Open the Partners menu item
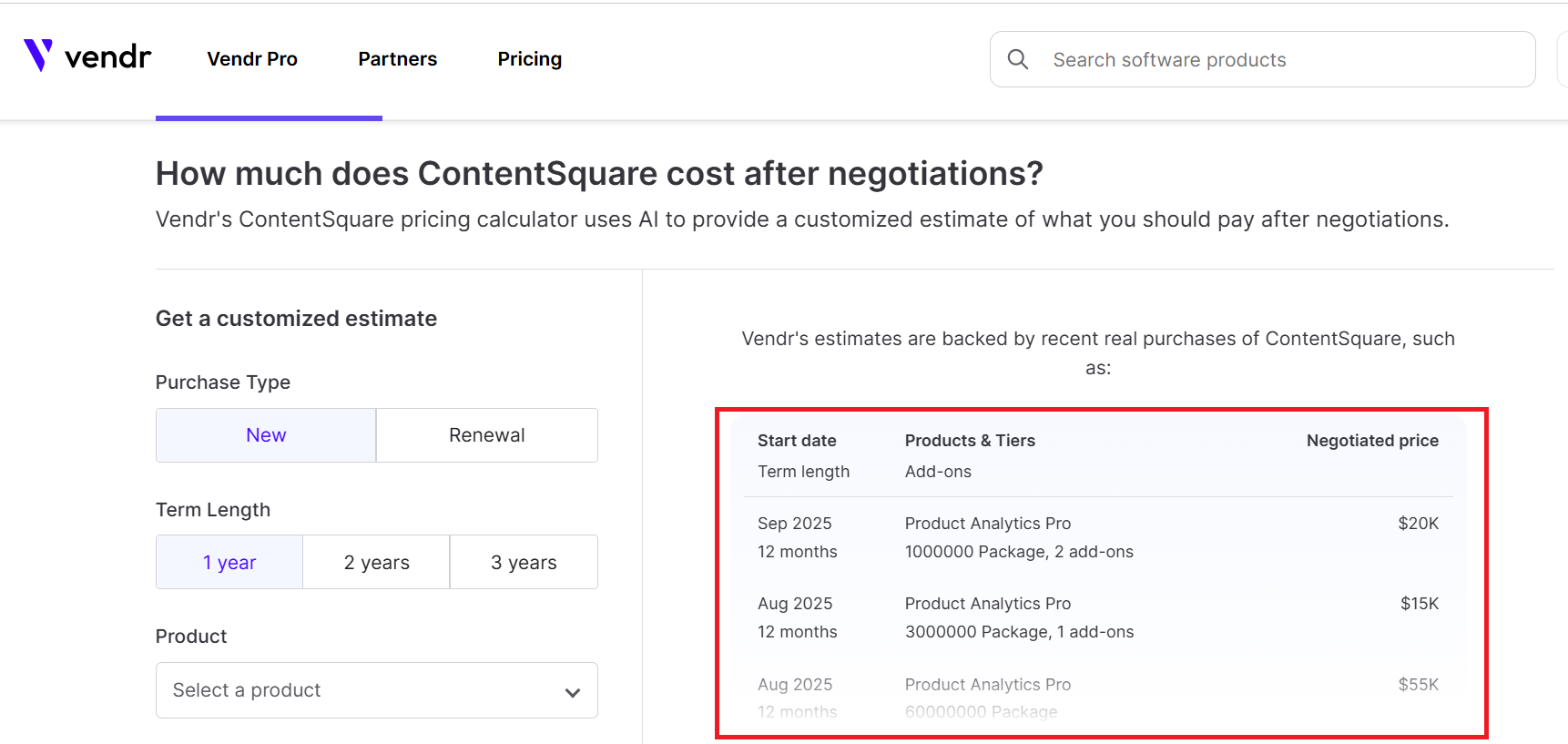The height and width of the screenshot is (744, 1568). 397,59
